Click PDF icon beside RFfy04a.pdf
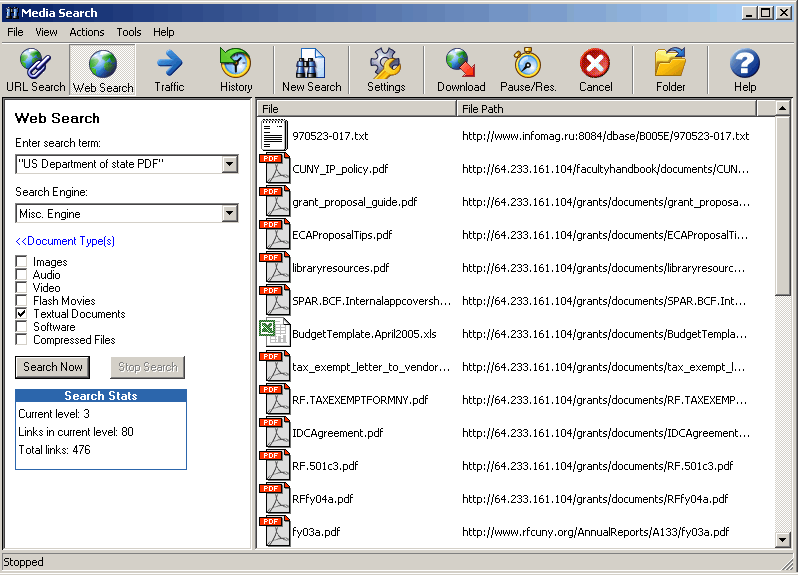The height and width of the screenshot is (575, 798). point(274,499)
